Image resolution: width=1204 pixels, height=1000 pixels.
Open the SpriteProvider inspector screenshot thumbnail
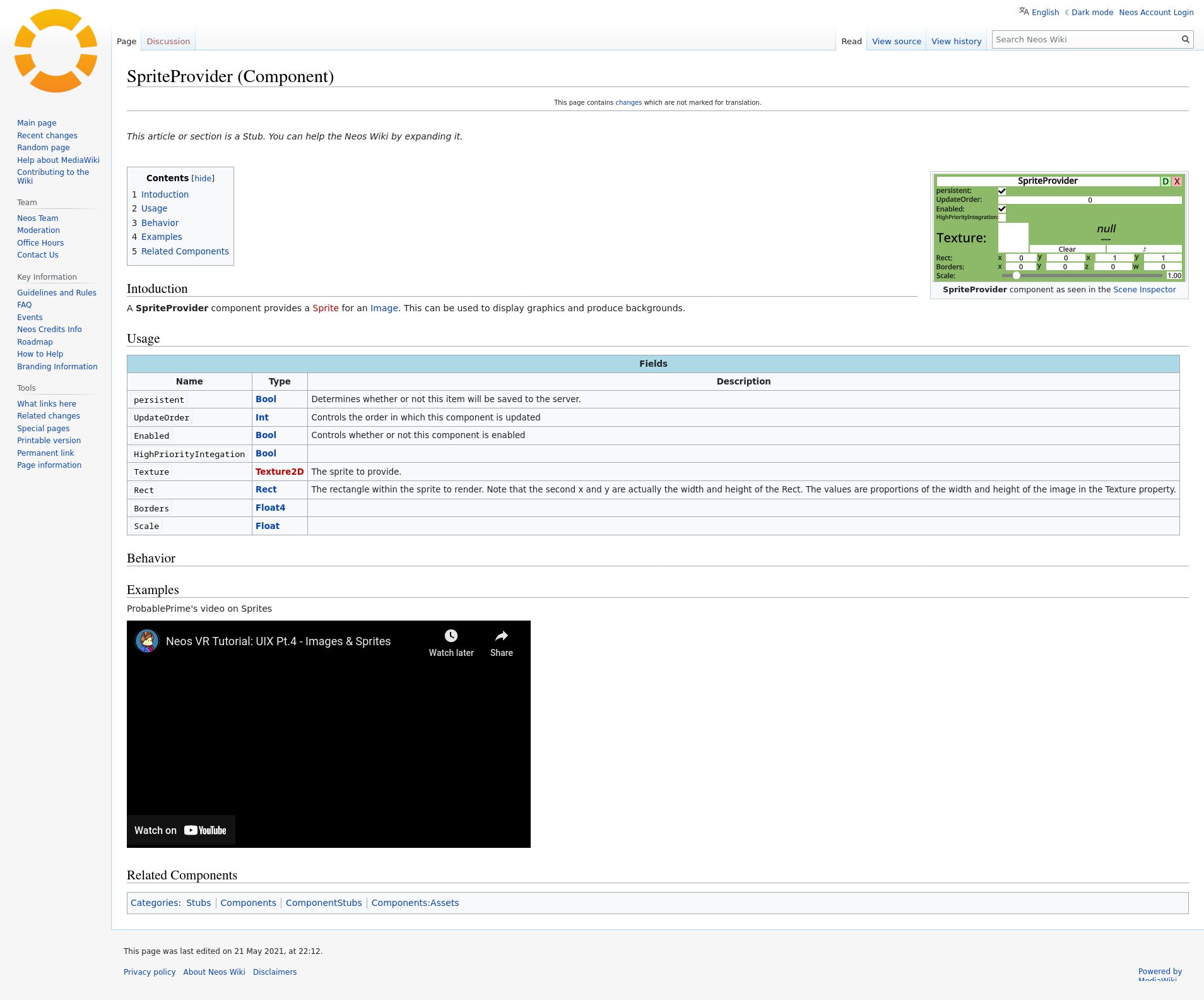point(1059,227)
